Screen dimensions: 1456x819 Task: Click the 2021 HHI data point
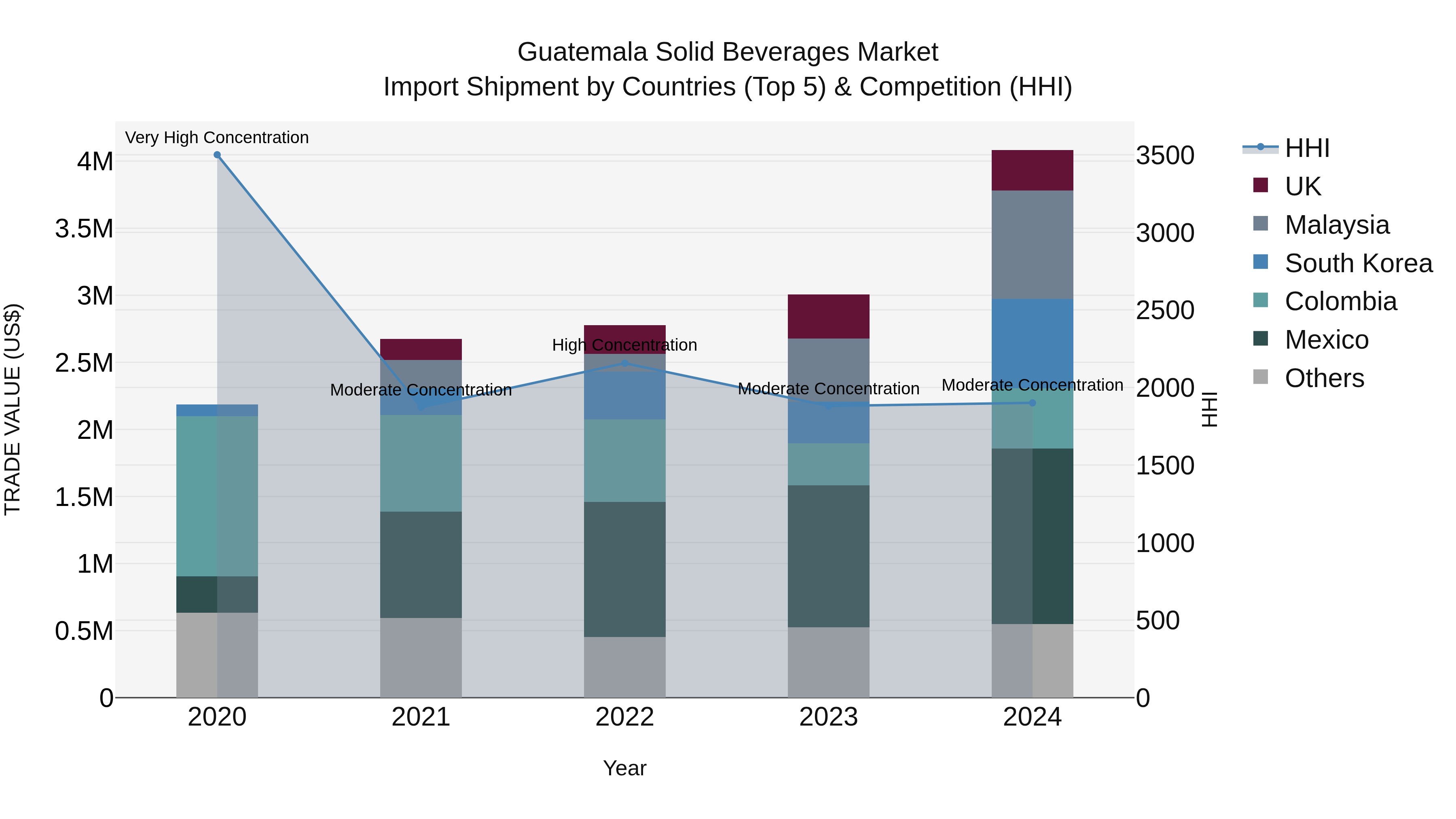pos(421,406)
